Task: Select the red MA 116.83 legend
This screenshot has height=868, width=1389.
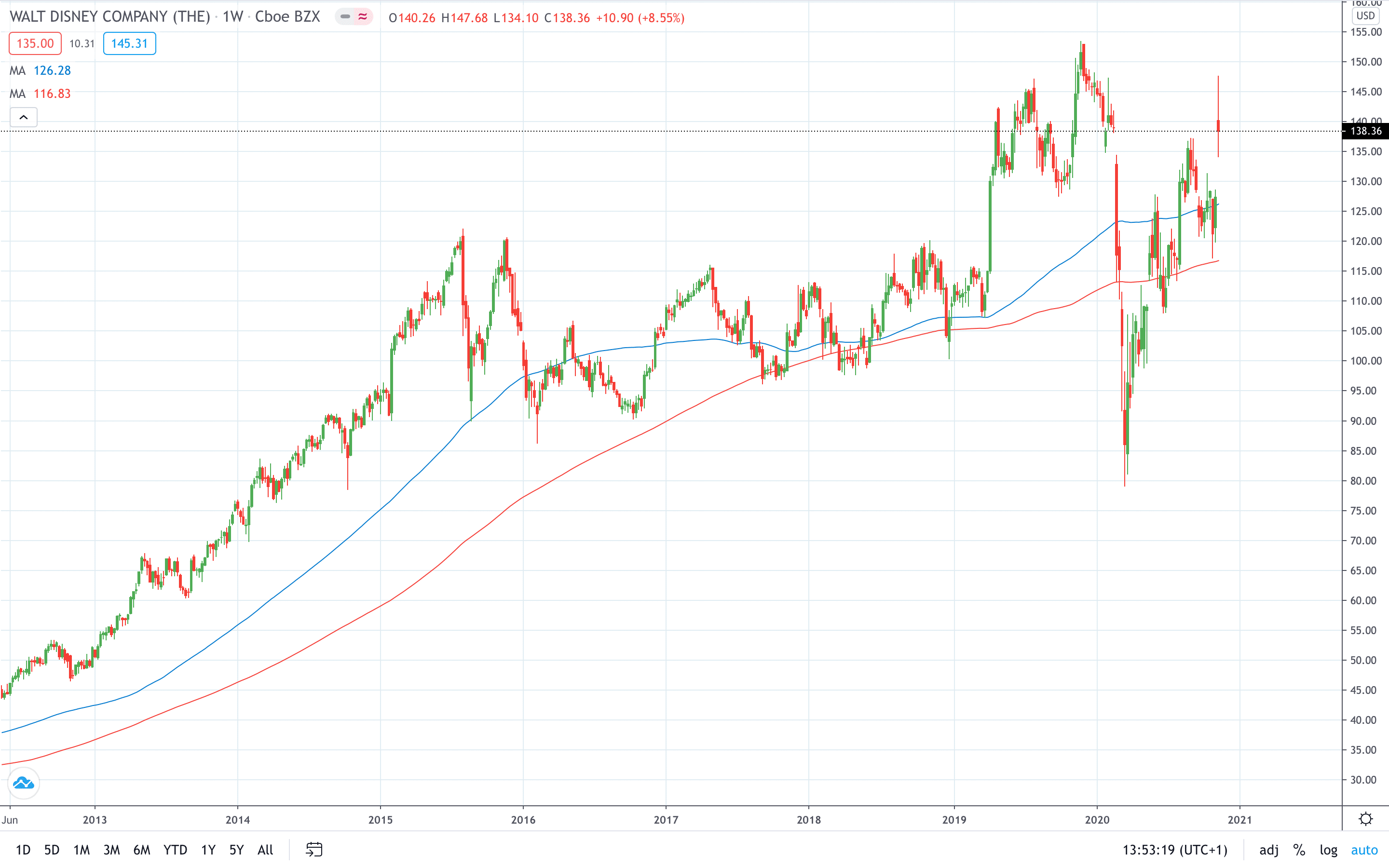Action: 40,94
